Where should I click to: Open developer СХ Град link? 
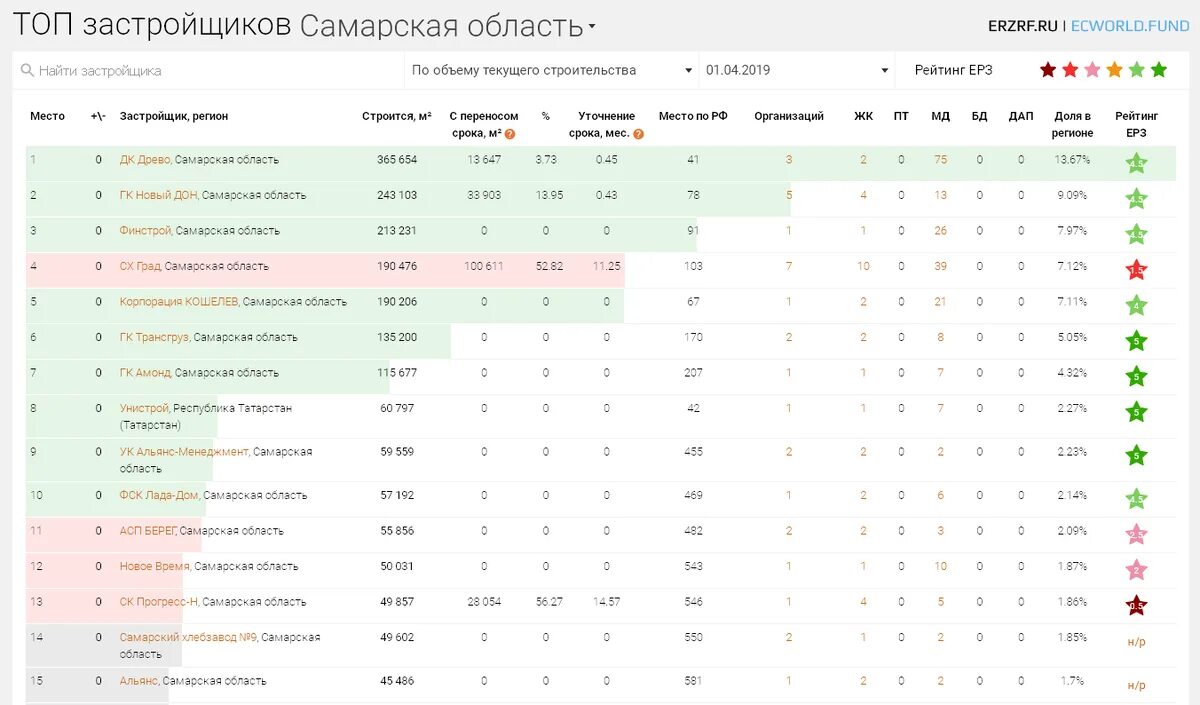coord(140,266)
